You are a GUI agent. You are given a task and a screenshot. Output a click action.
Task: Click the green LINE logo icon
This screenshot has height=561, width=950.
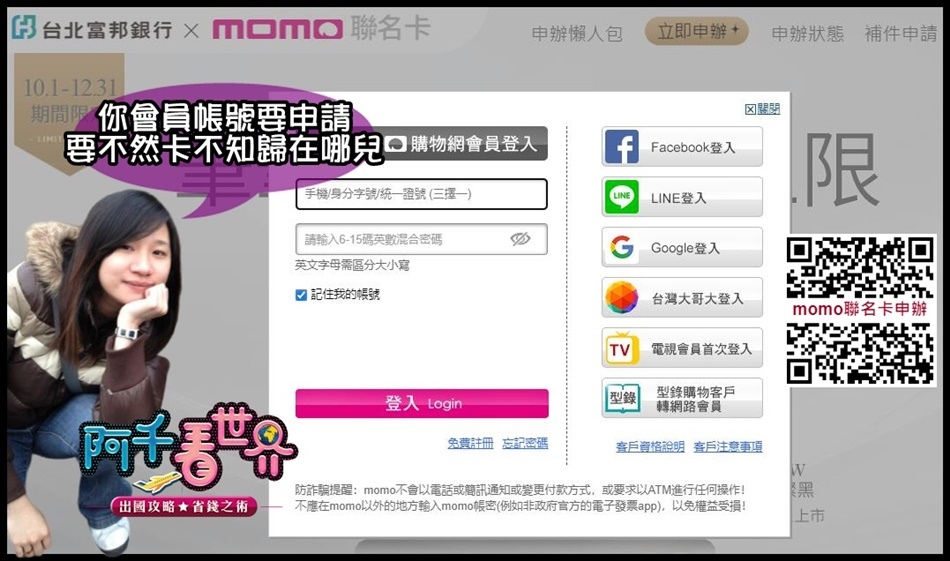pos(622,197)
